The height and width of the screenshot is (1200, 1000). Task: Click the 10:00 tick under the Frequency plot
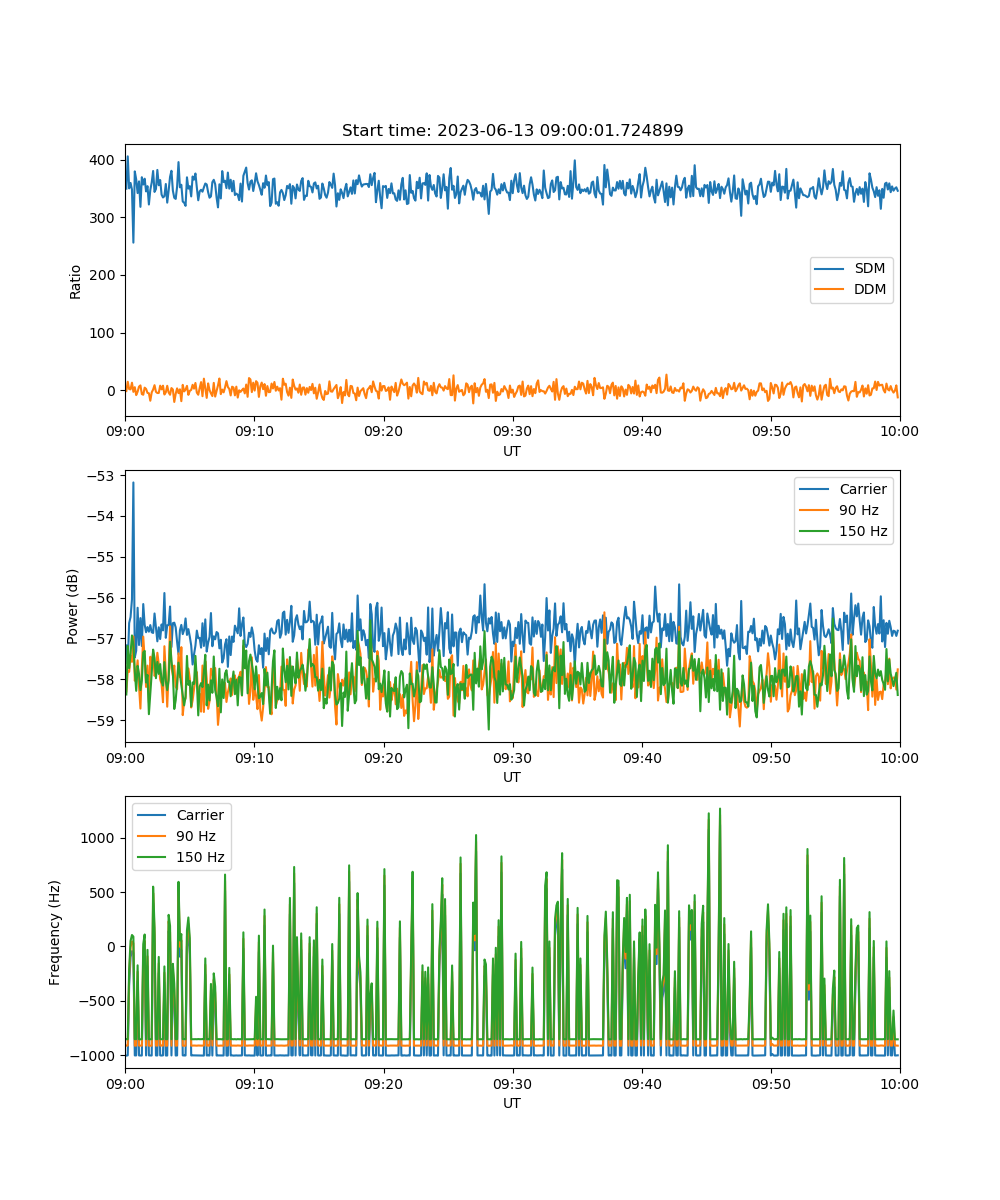[899, 1083]
